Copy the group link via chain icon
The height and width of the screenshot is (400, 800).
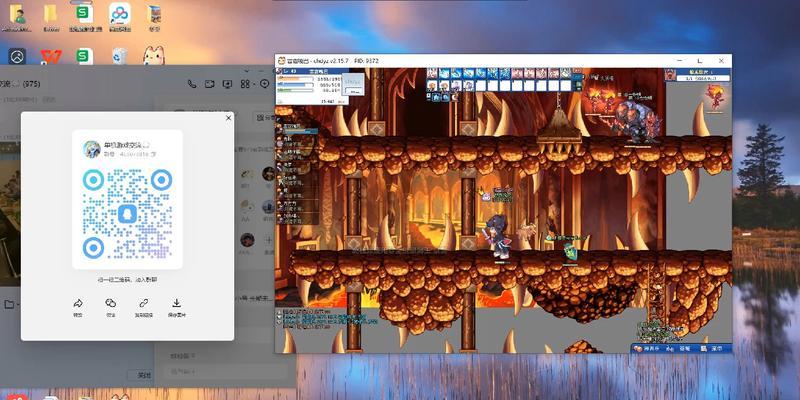pyautogui.click(x=143, y=303)
